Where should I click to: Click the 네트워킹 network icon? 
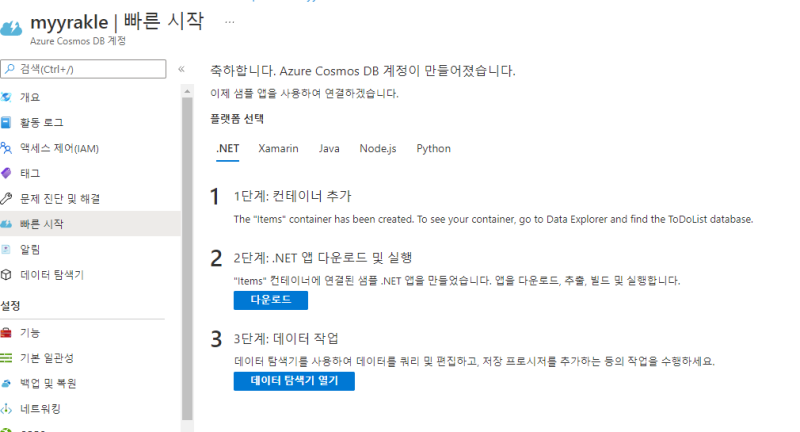pyautogui.click(x=7, y=409)
